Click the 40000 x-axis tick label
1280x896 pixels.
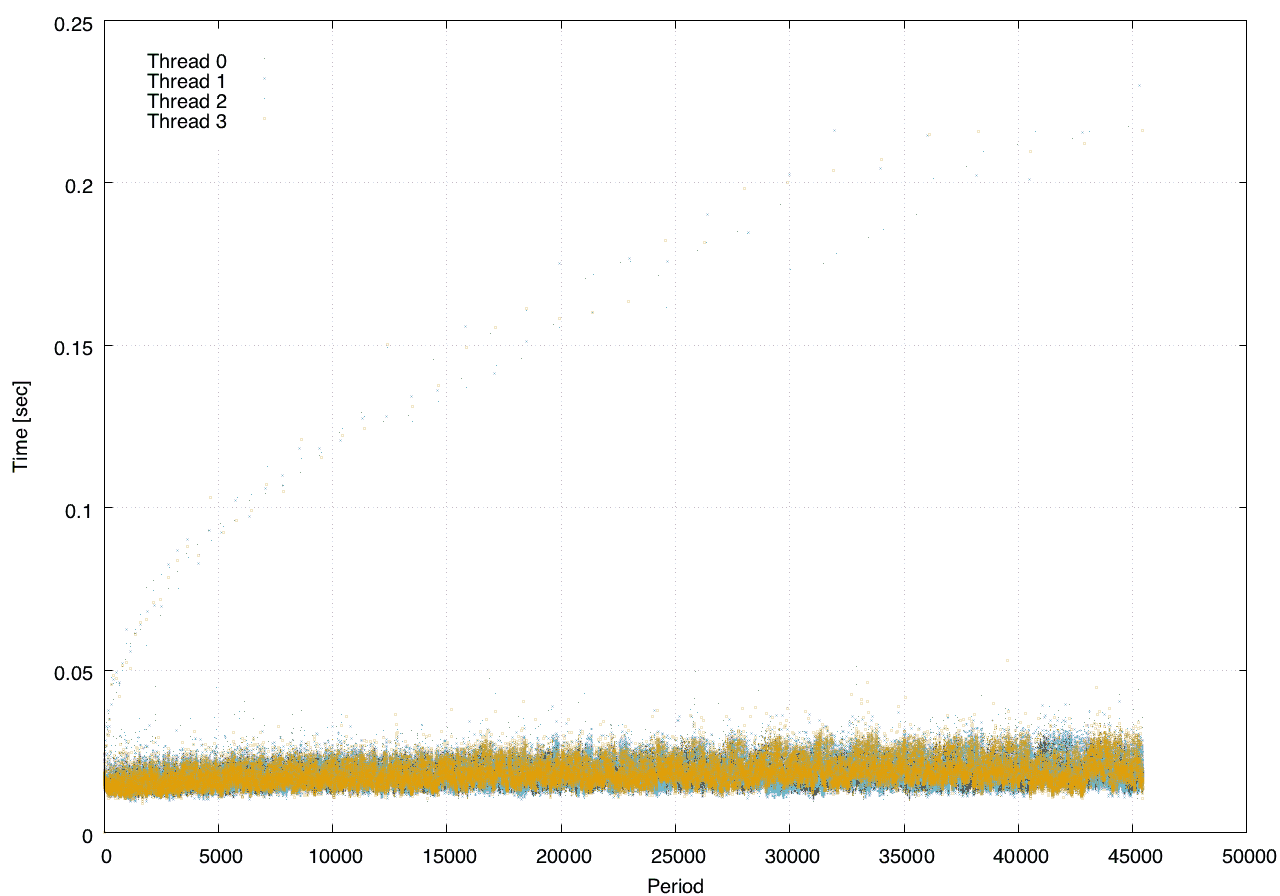click(1018, 856)
